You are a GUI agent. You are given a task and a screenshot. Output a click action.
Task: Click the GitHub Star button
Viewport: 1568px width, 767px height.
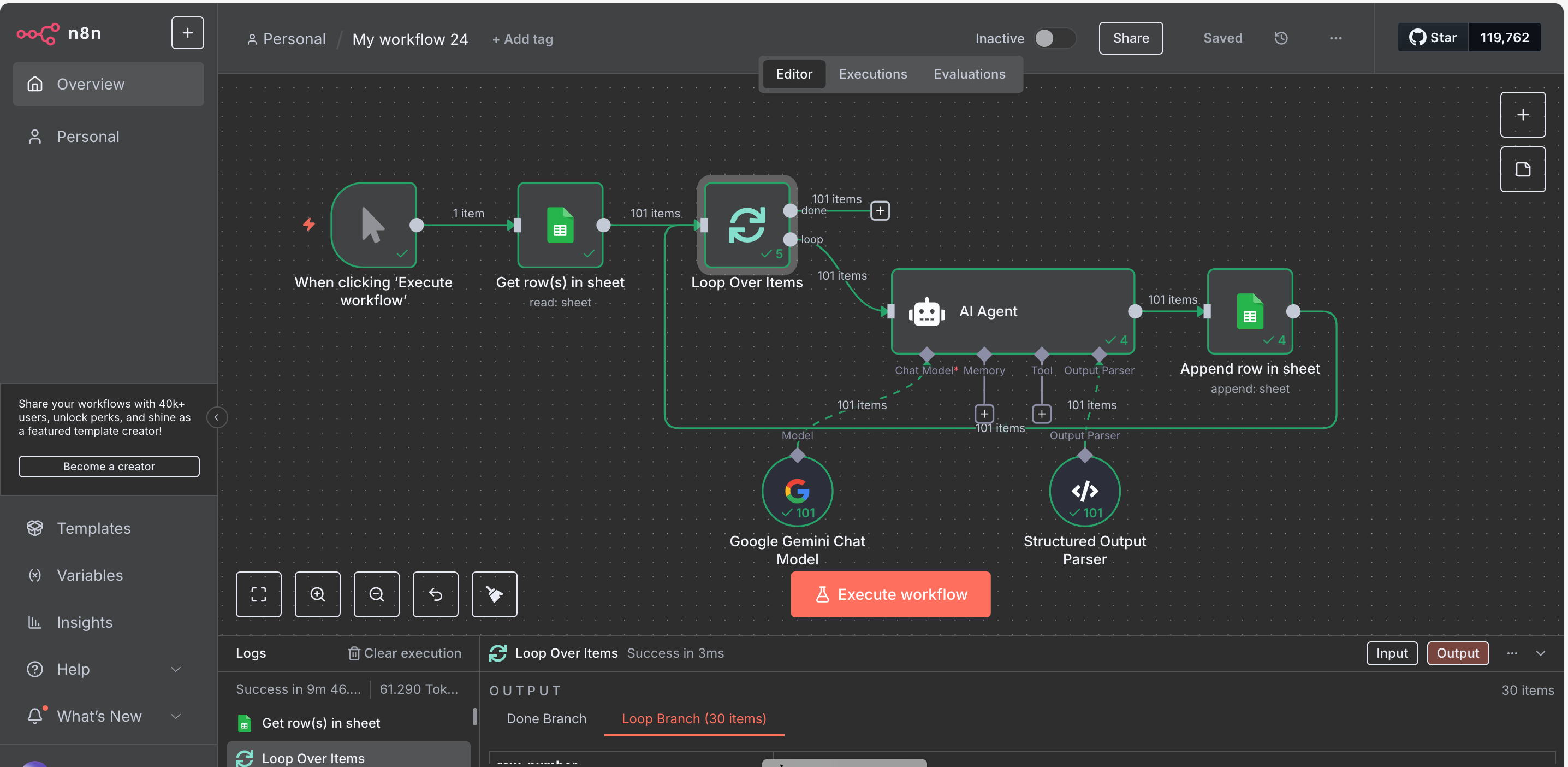[x=1433, y=37]
